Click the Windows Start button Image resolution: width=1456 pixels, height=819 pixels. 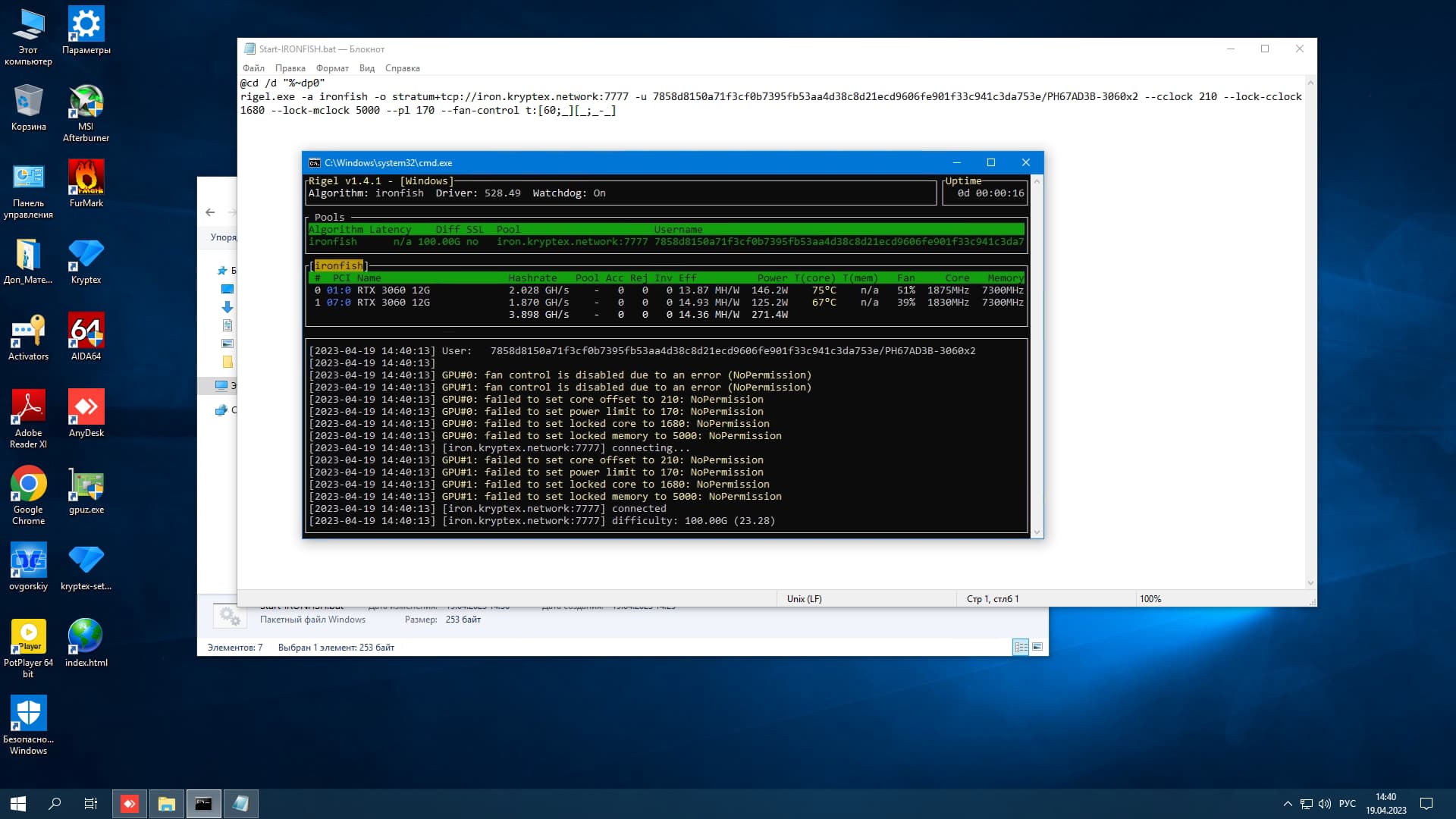point(18,804)
